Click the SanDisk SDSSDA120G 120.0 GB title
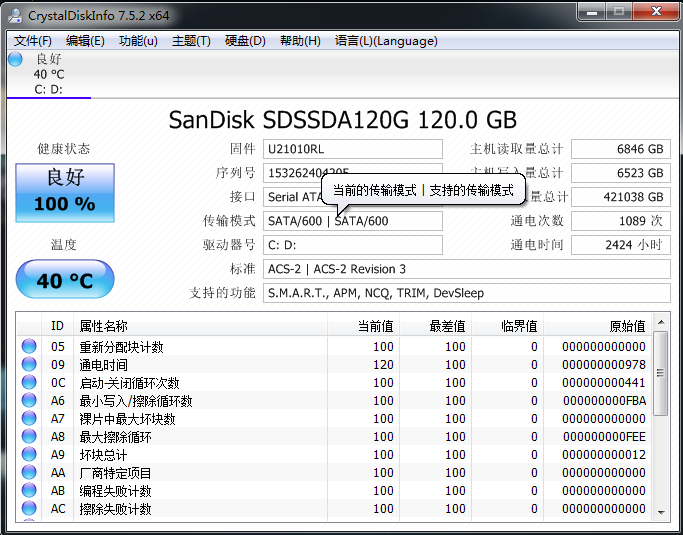 pos(342,119)
